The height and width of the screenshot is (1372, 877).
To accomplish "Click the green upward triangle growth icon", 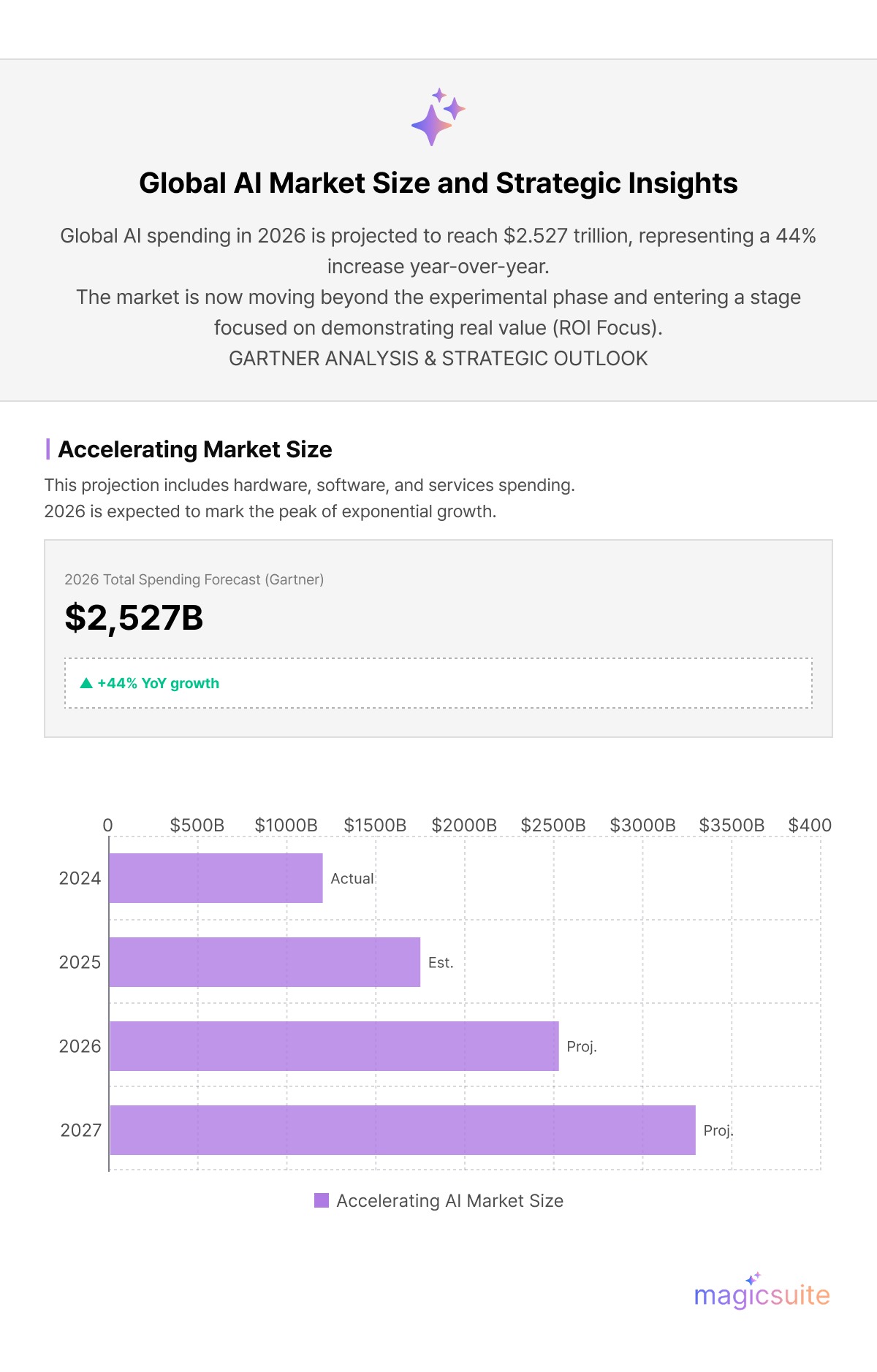I will point(86,683).
